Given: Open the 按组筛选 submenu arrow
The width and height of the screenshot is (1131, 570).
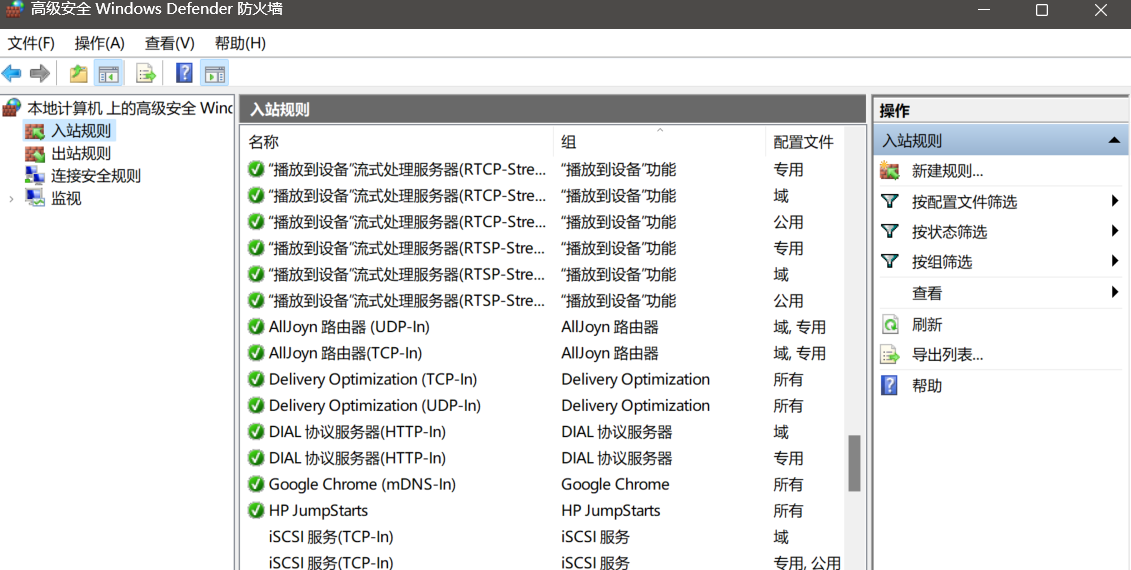Looking at the screenshot, I should (1115, 261).
